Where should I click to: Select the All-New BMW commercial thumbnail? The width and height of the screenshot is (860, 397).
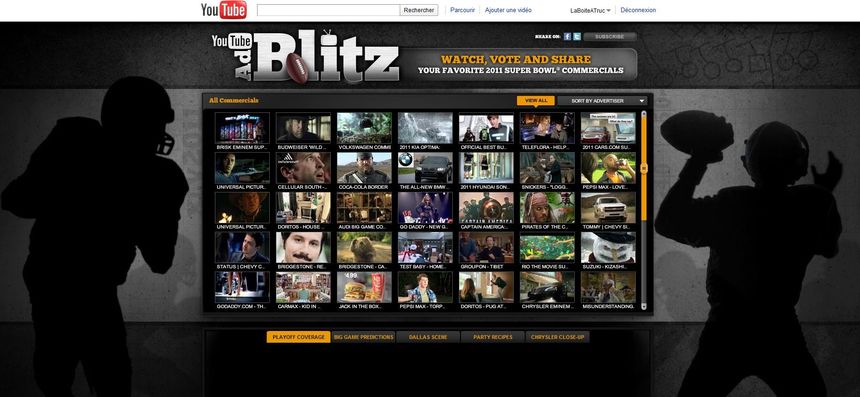point(425,168)
